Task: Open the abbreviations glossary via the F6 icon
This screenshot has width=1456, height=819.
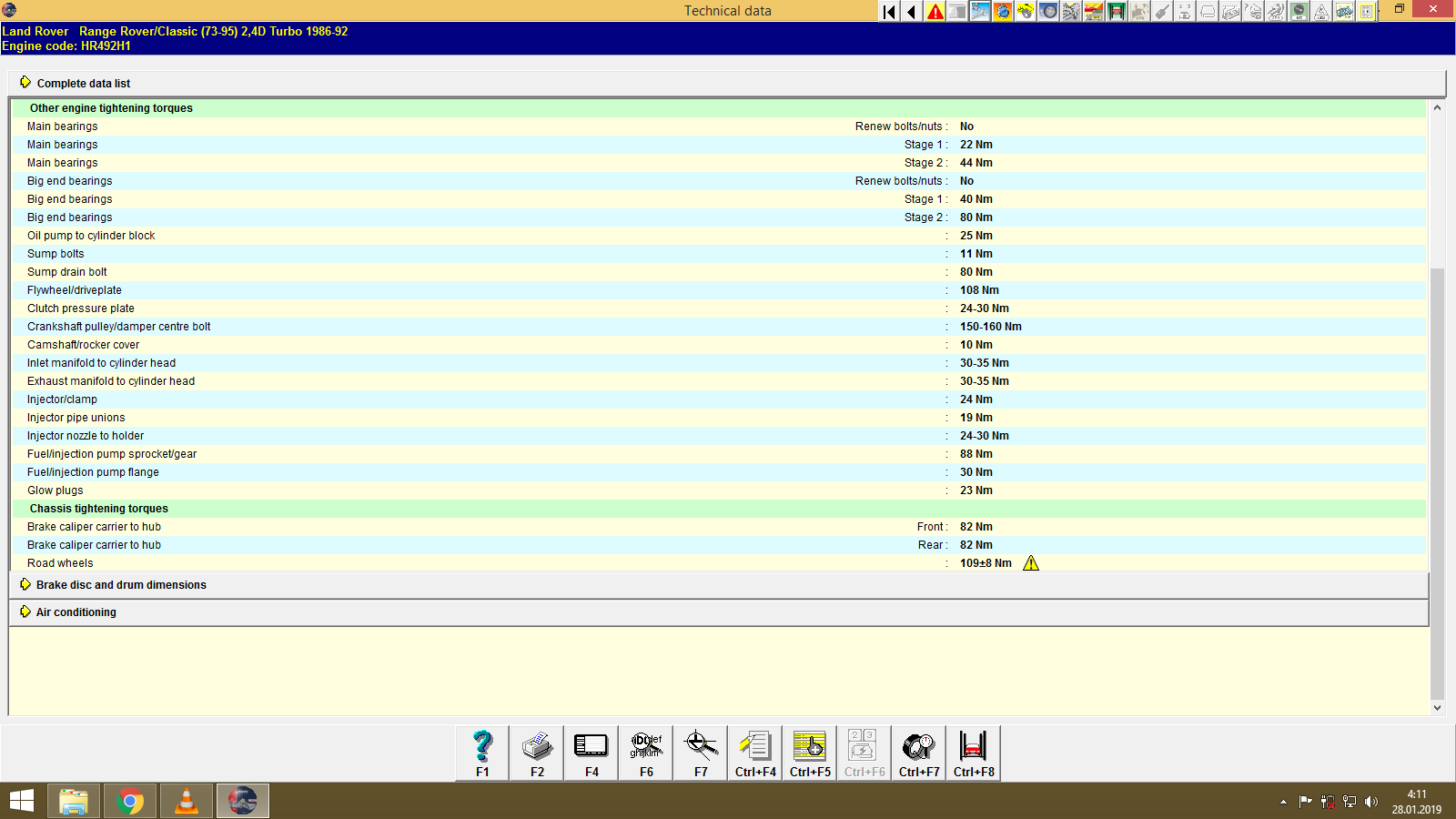Action: [645, 746]
